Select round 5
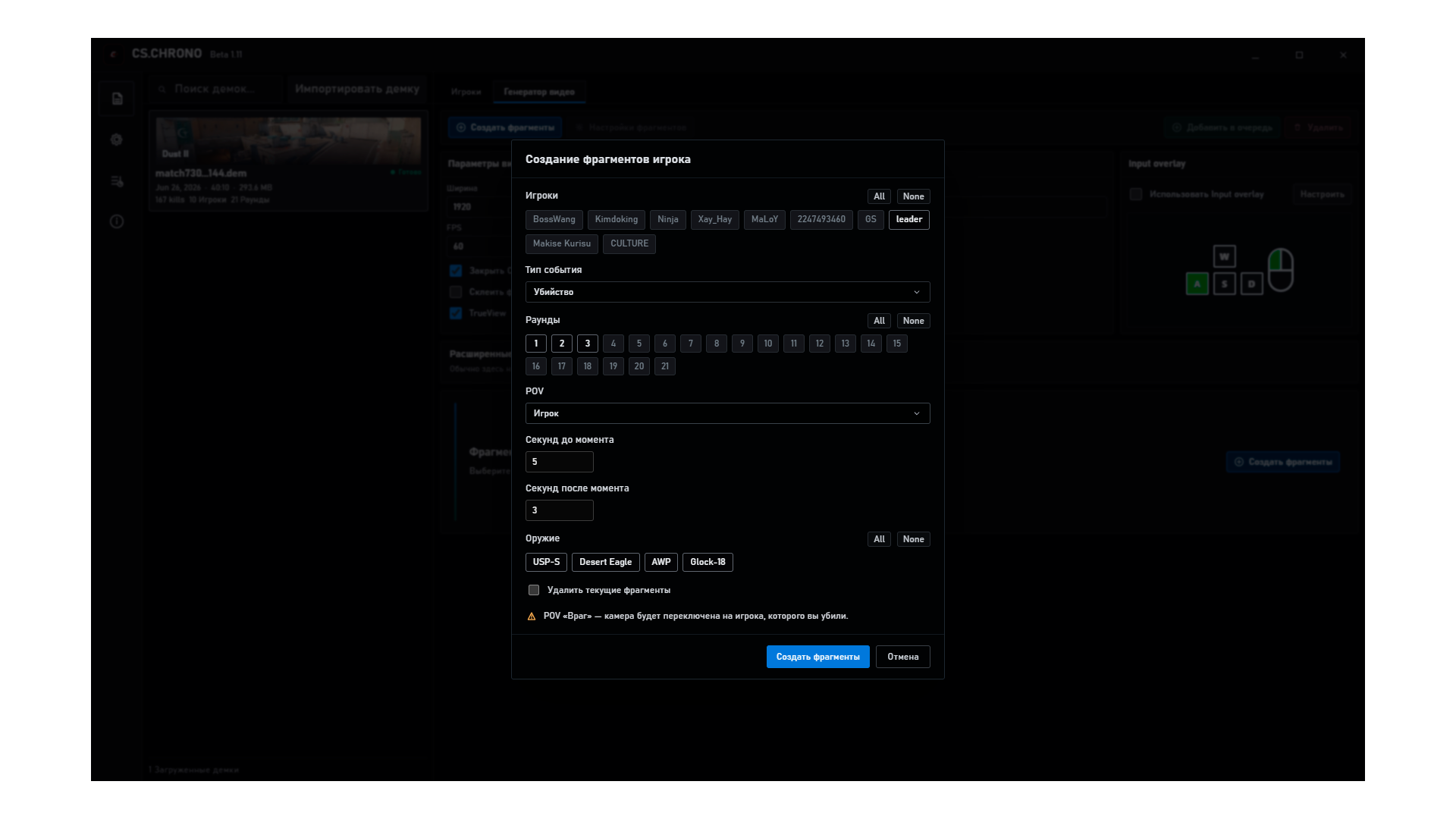Image resolution: width=1456 pixels, height=819 pixels. pyautogui.click(x=639, y=344)
